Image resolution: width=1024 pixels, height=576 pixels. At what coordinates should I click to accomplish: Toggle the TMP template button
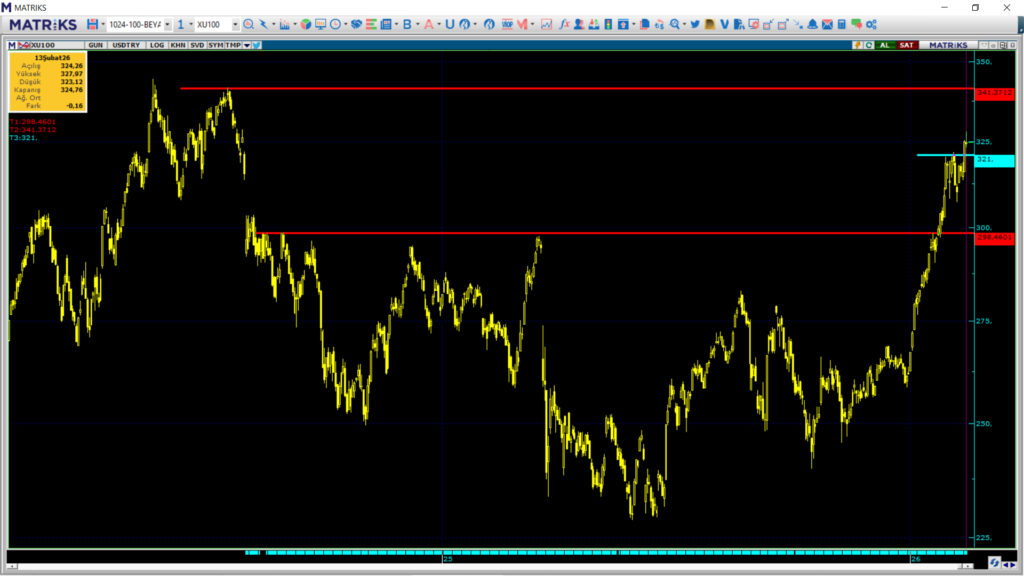click(x=233, y=45)
